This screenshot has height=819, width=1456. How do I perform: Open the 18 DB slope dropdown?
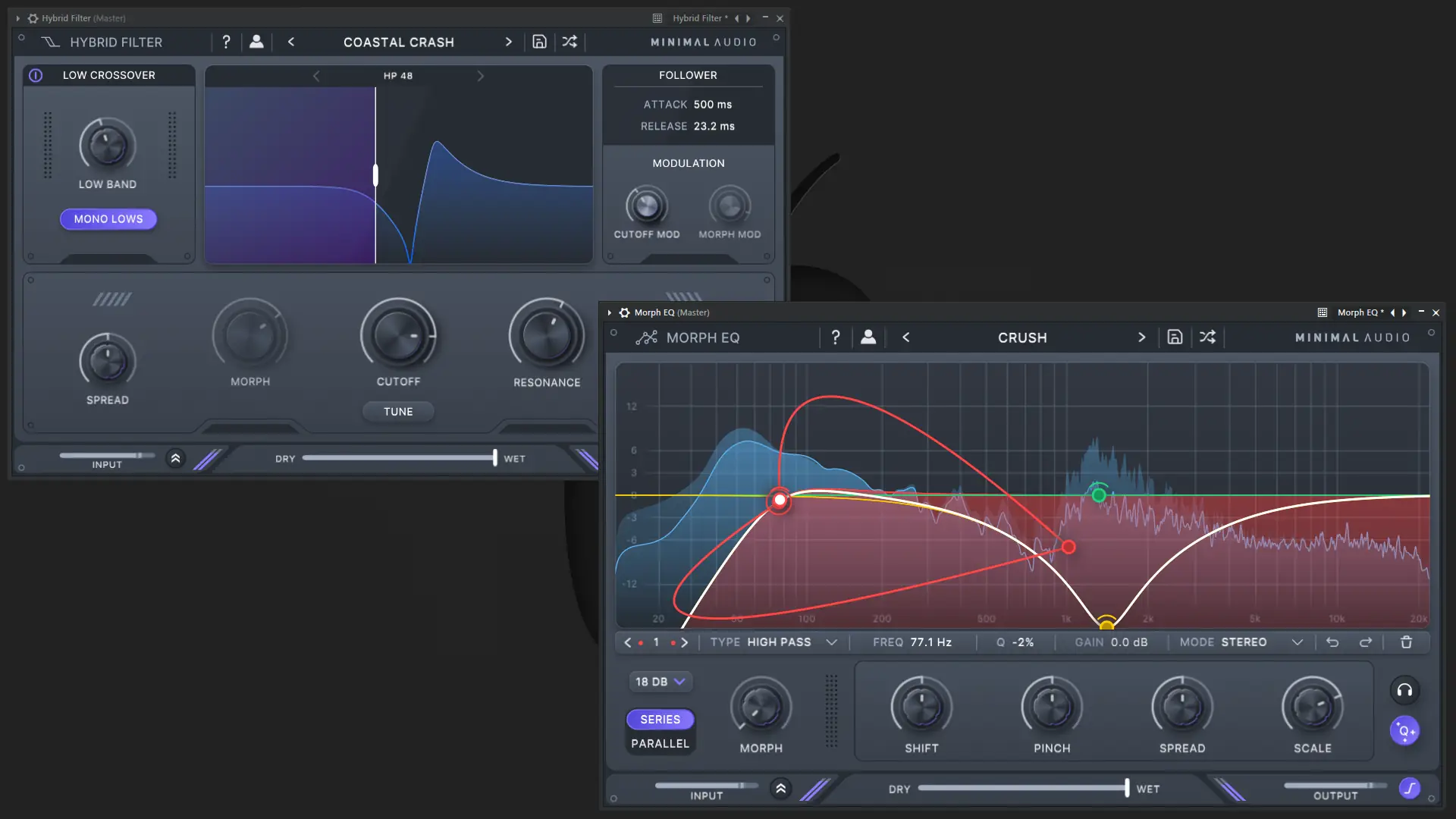coord(660,682)
